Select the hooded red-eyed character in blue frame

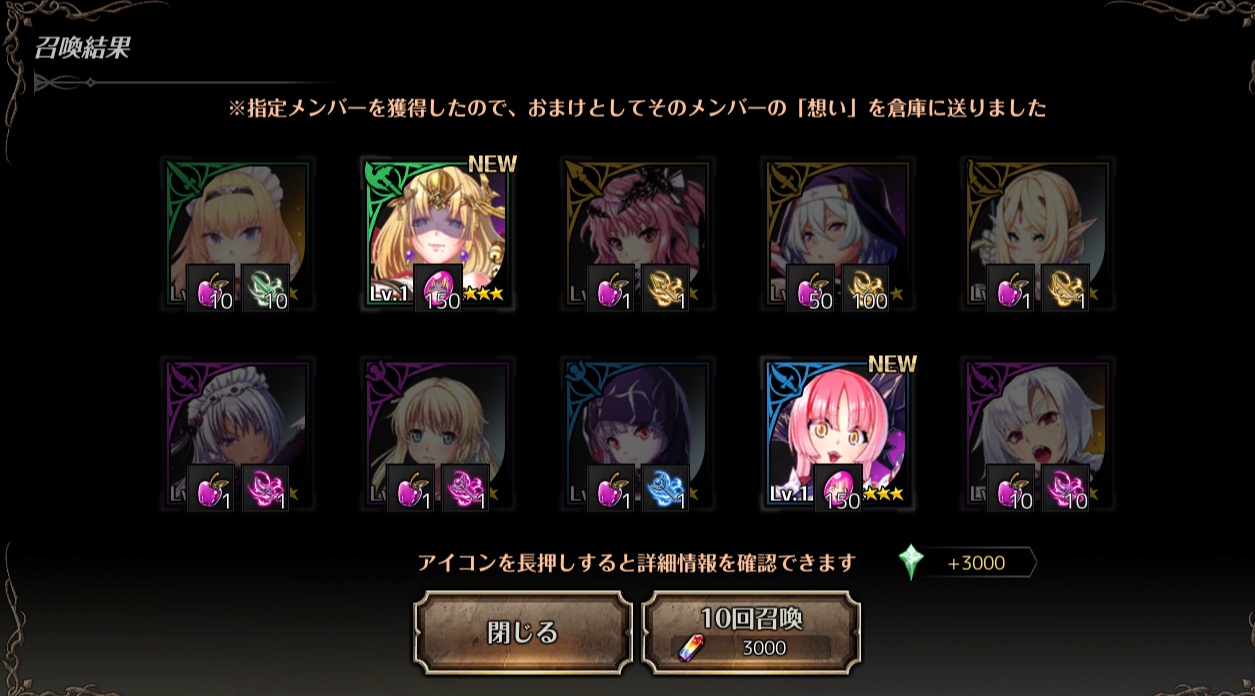click(x=638, y=434)
